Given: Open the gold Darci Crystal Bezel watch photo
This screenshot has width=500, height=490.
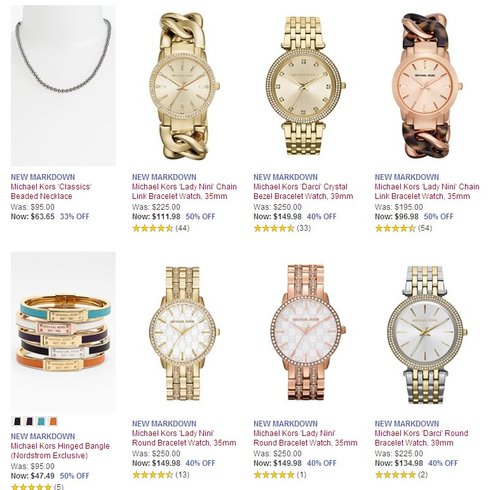Looking at the screenshot, I should 306,86.
